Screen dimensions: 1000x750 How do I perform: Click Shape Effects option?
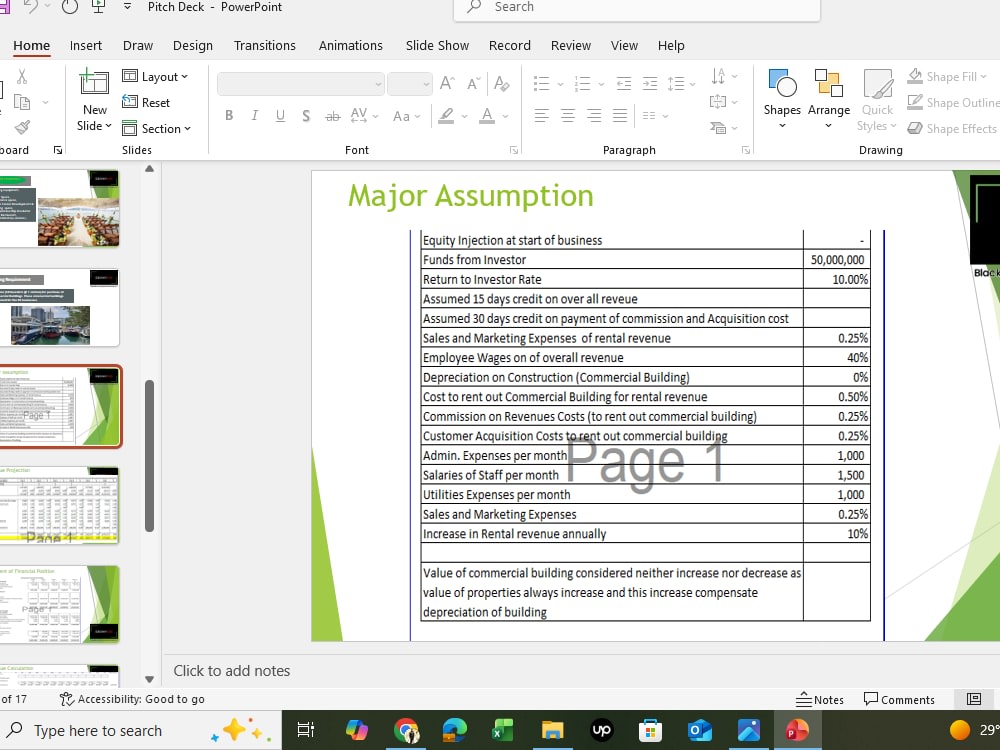coord(952,128)
